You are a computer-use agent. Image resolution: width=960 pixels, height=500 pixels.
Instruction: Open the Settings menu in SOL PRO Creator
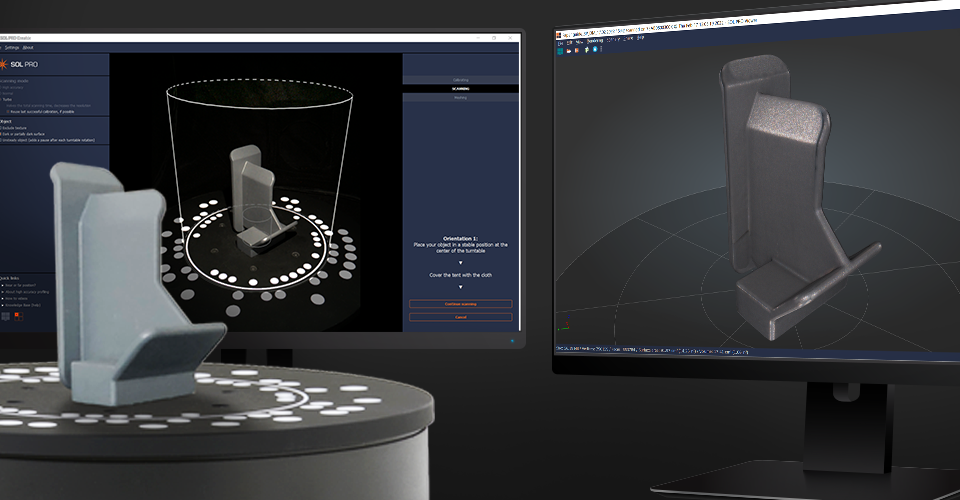pos(12,47)
